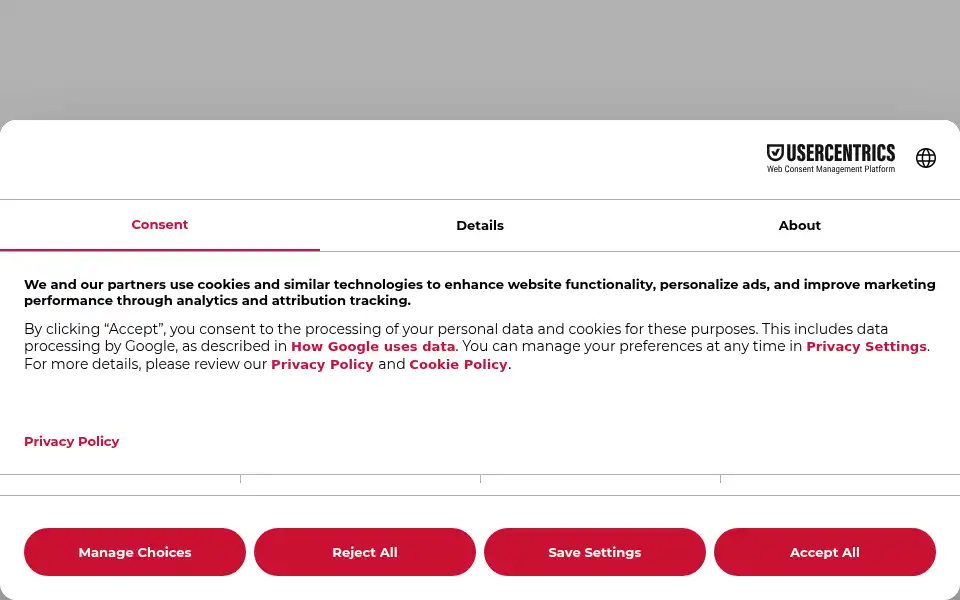Reject all cookies with Reject All
This screenshot has height=600, width=960.
point(365,552)
